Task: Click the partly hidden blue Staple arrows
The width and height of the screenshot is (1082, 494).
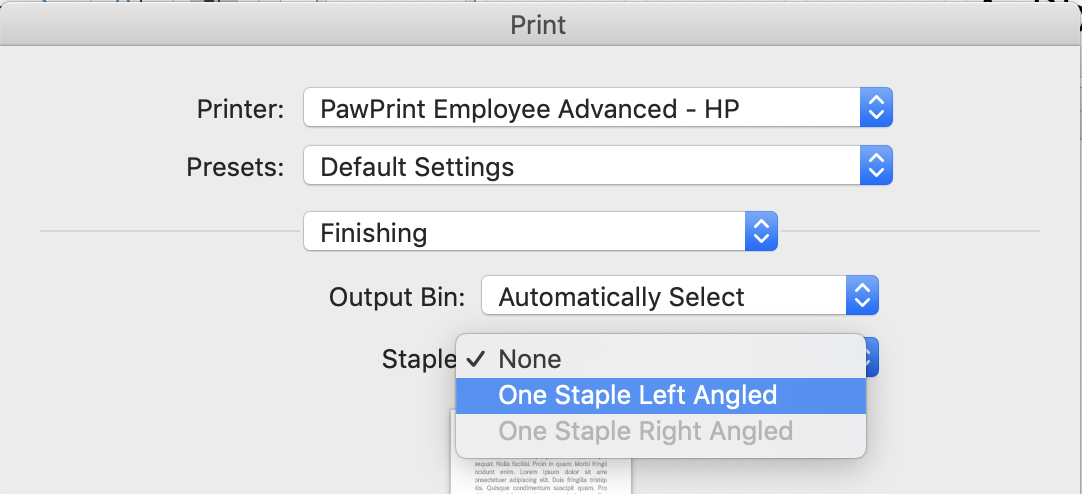Action: pos(872,357)
